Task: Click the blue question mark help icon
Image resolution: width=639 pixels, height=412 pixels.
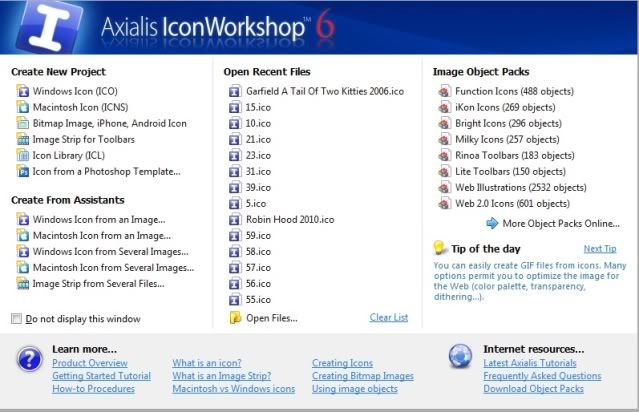Action: pos(29,359)
